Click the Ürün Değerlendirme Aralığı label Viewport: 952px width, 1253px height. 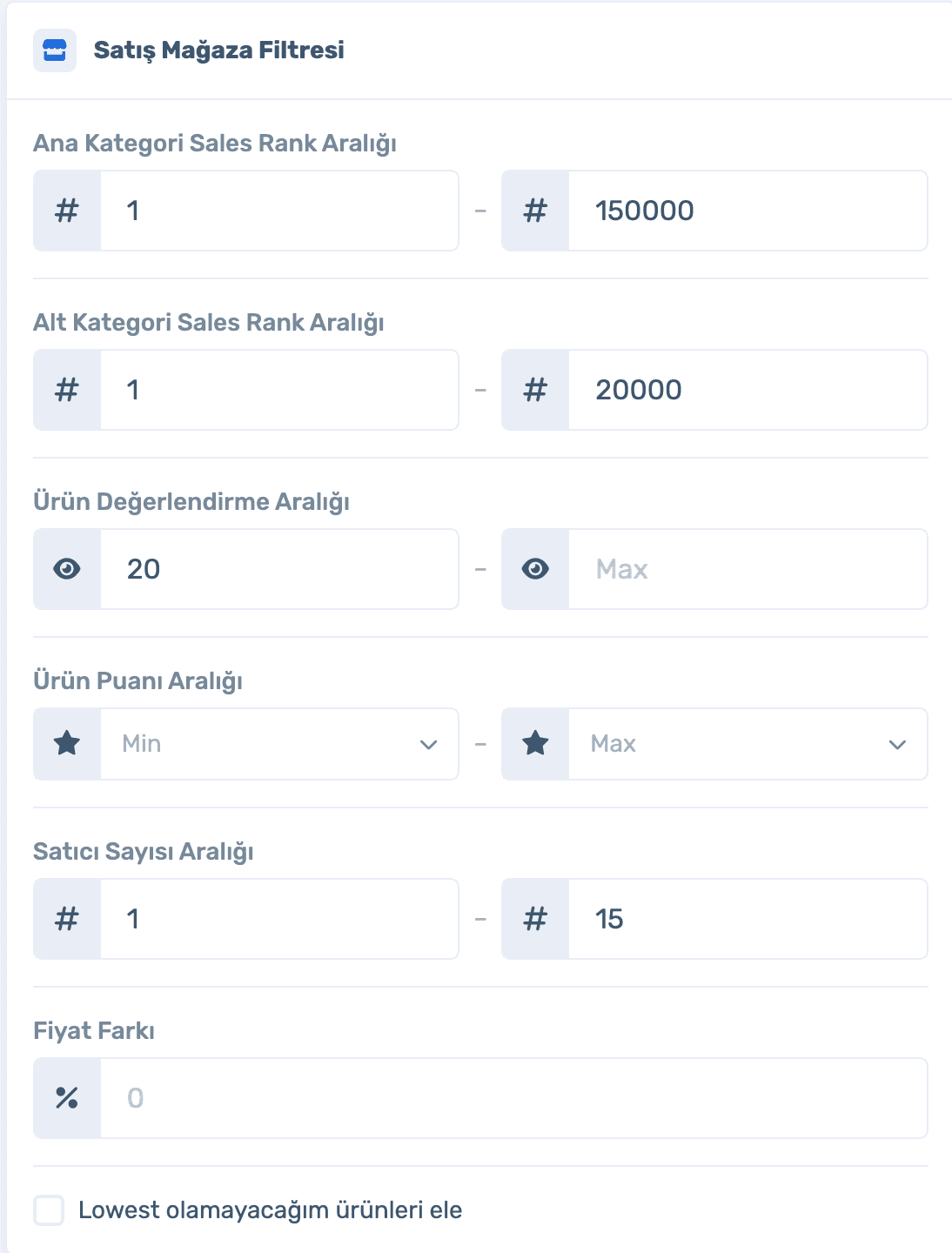click(191, 502)
